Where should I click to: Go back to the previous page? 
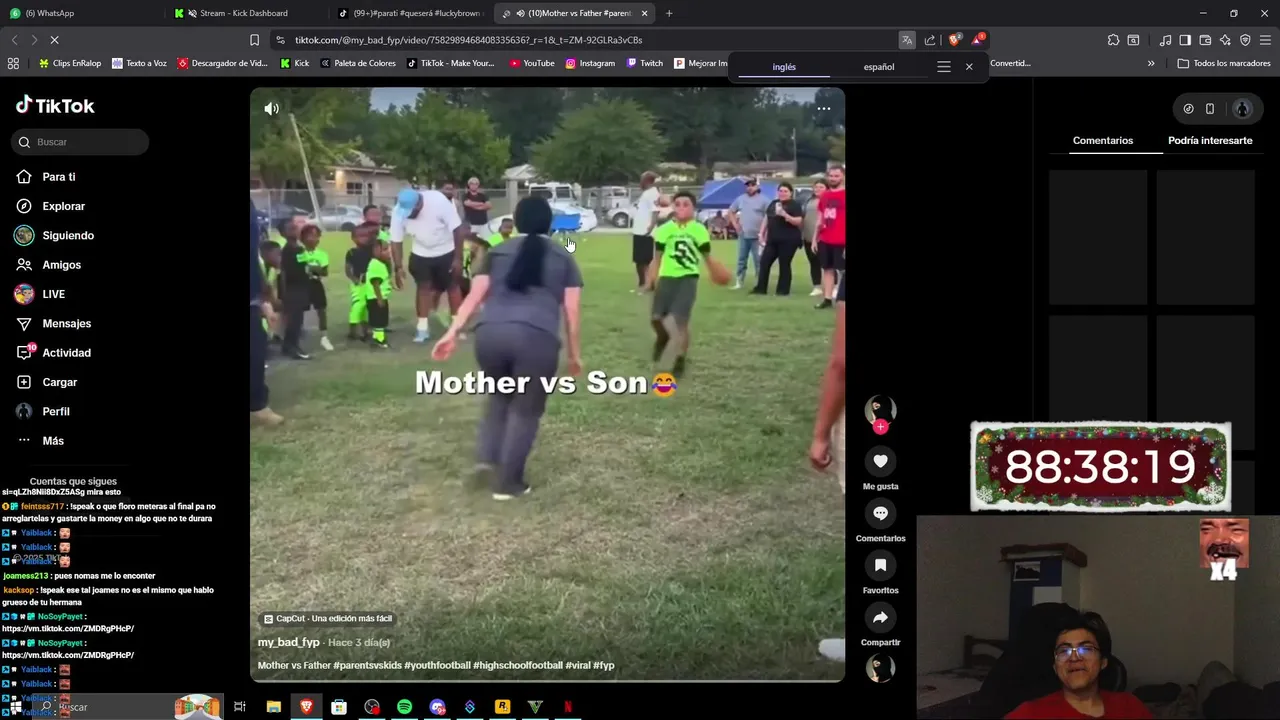tap(14, 40)
